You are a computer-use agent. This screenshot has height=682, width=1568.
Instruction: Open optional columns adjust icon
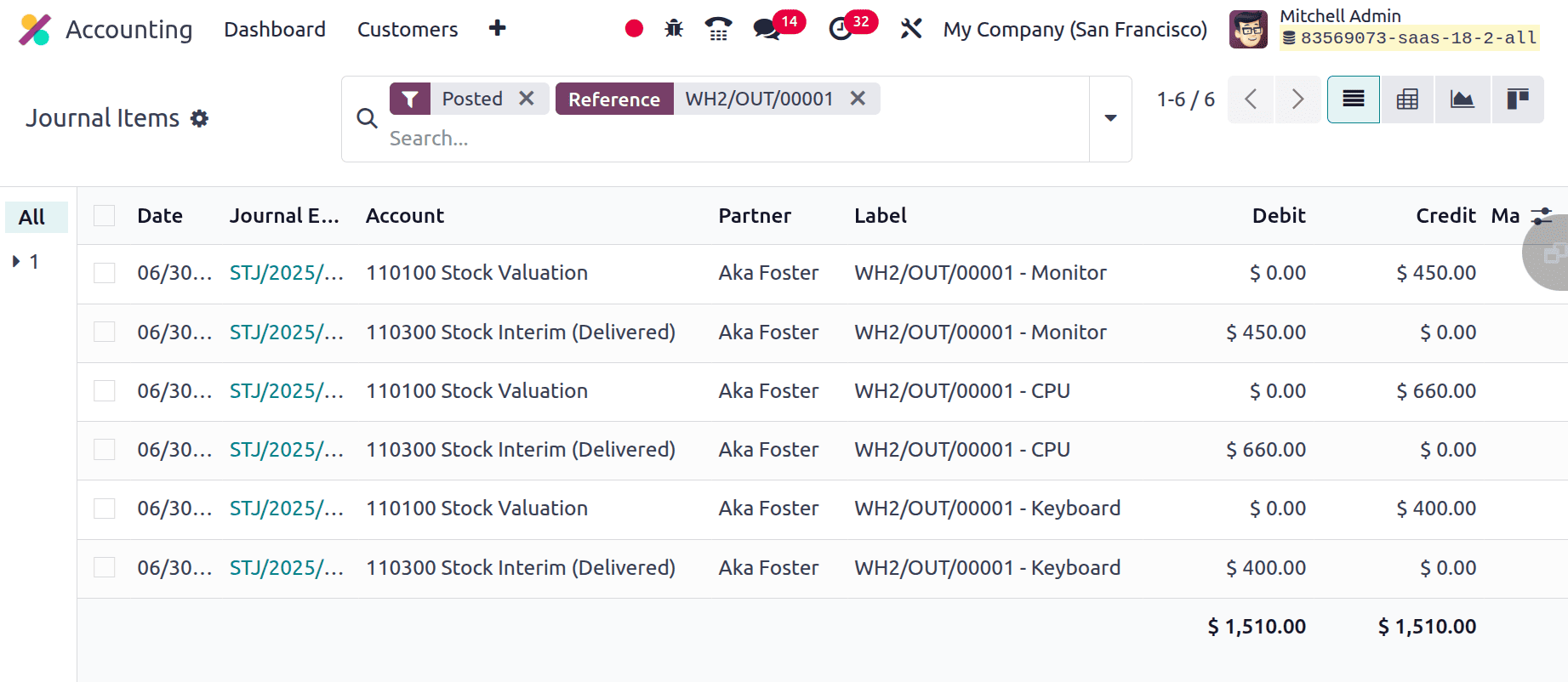[x=1542, y=216]
